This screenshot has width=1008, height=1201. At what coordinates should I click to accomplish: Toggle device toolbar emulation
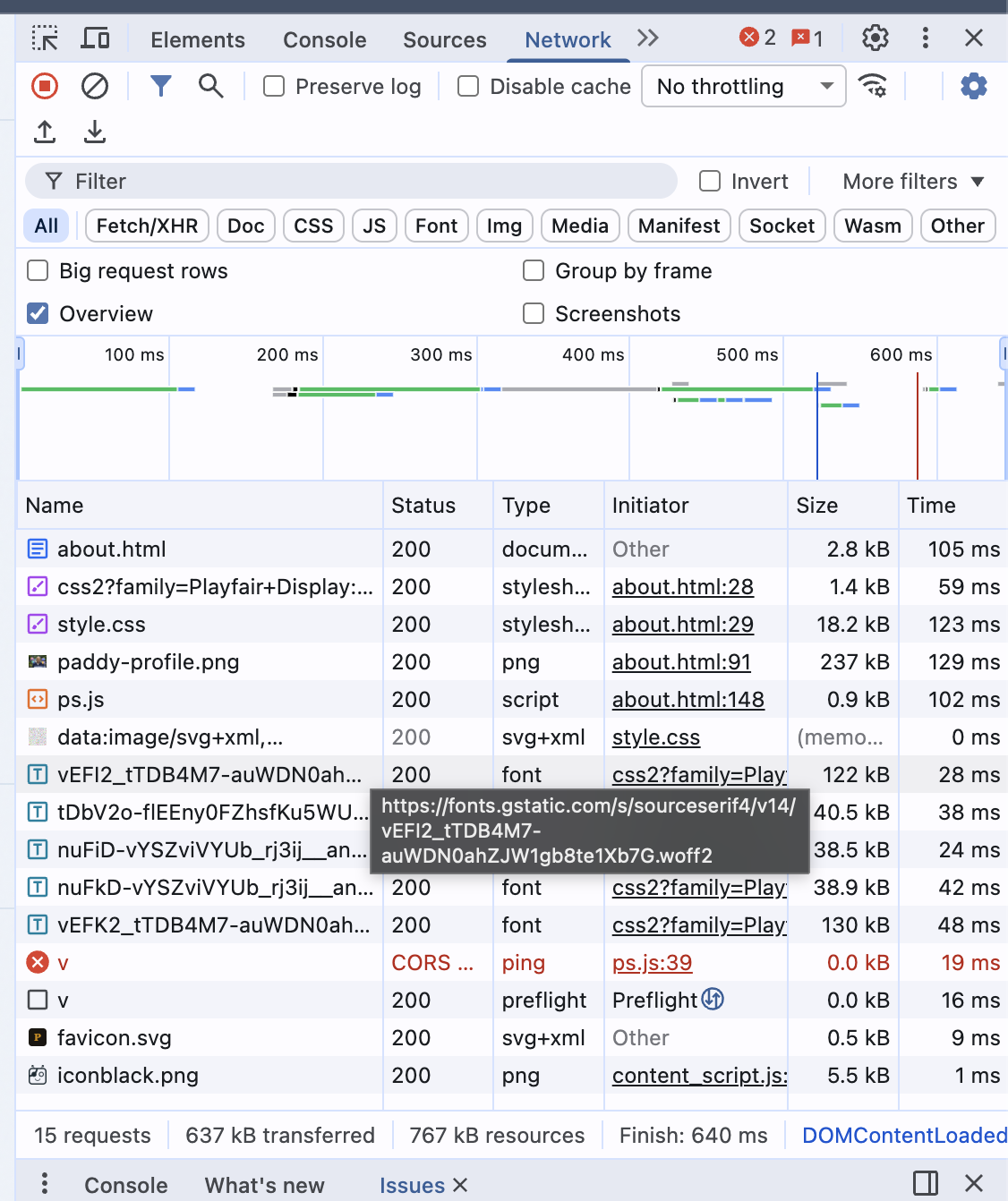(94, 38)
